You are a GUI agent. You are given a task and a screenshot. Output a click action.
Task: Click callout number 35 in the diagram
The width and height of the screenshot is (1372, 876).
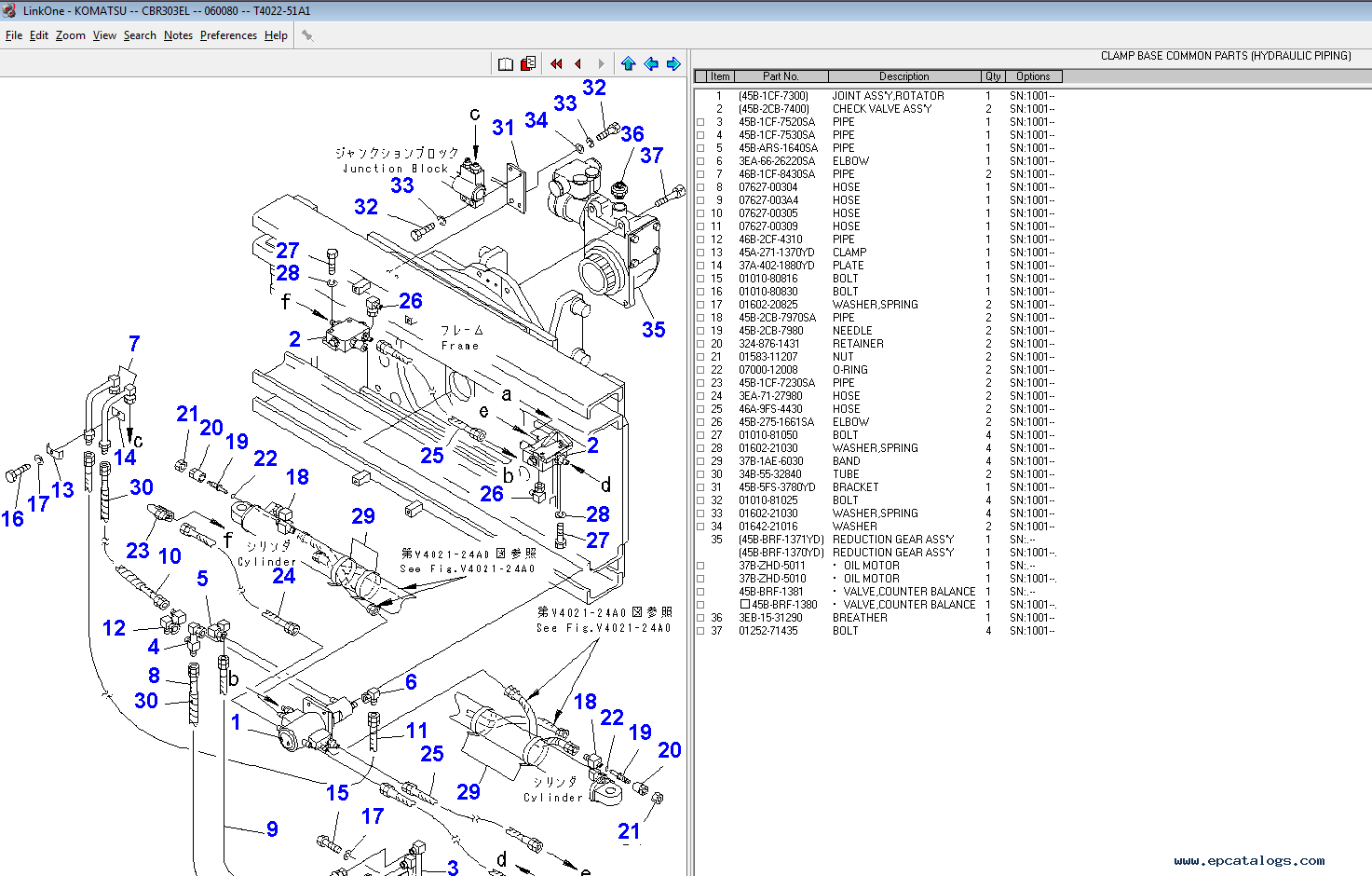pyautogui.click(x=653, y=330)
